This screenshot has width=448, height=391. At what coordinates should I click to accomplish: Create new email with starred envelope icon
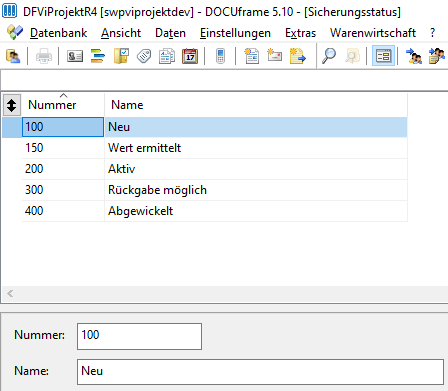(274, 56)
